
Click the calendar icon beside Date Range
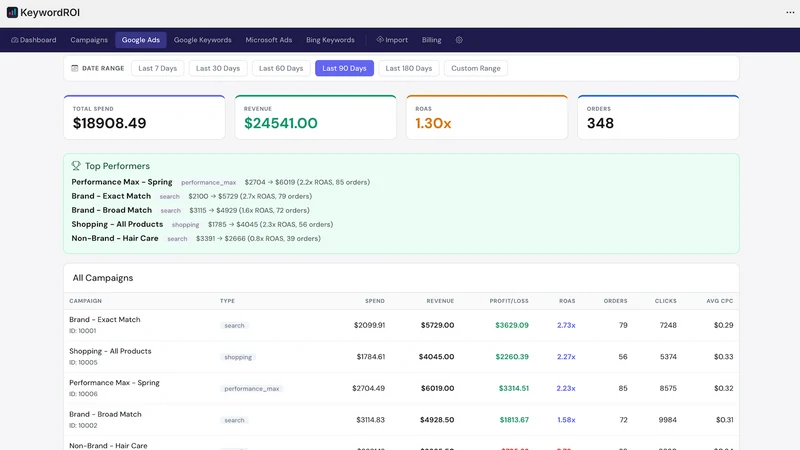[74, 68]
